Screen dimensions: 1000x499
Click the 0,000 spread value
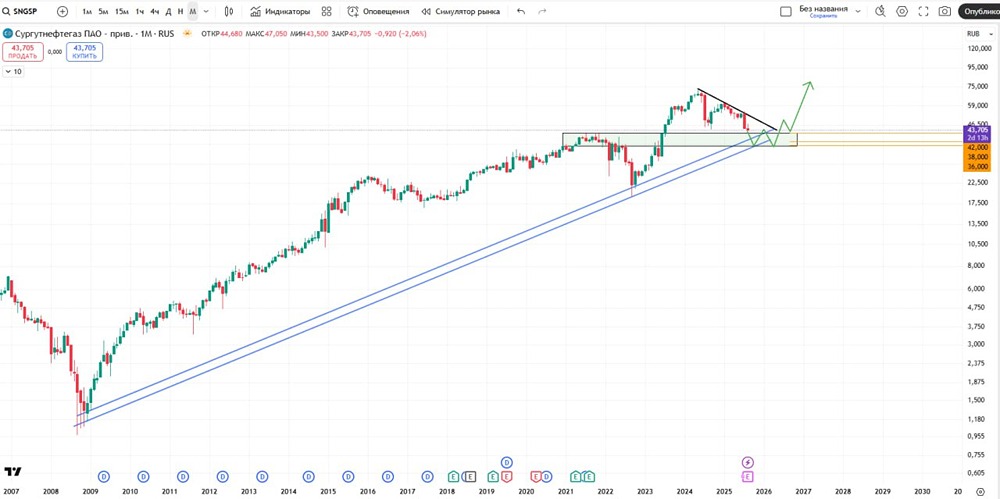tap(55, 52)
